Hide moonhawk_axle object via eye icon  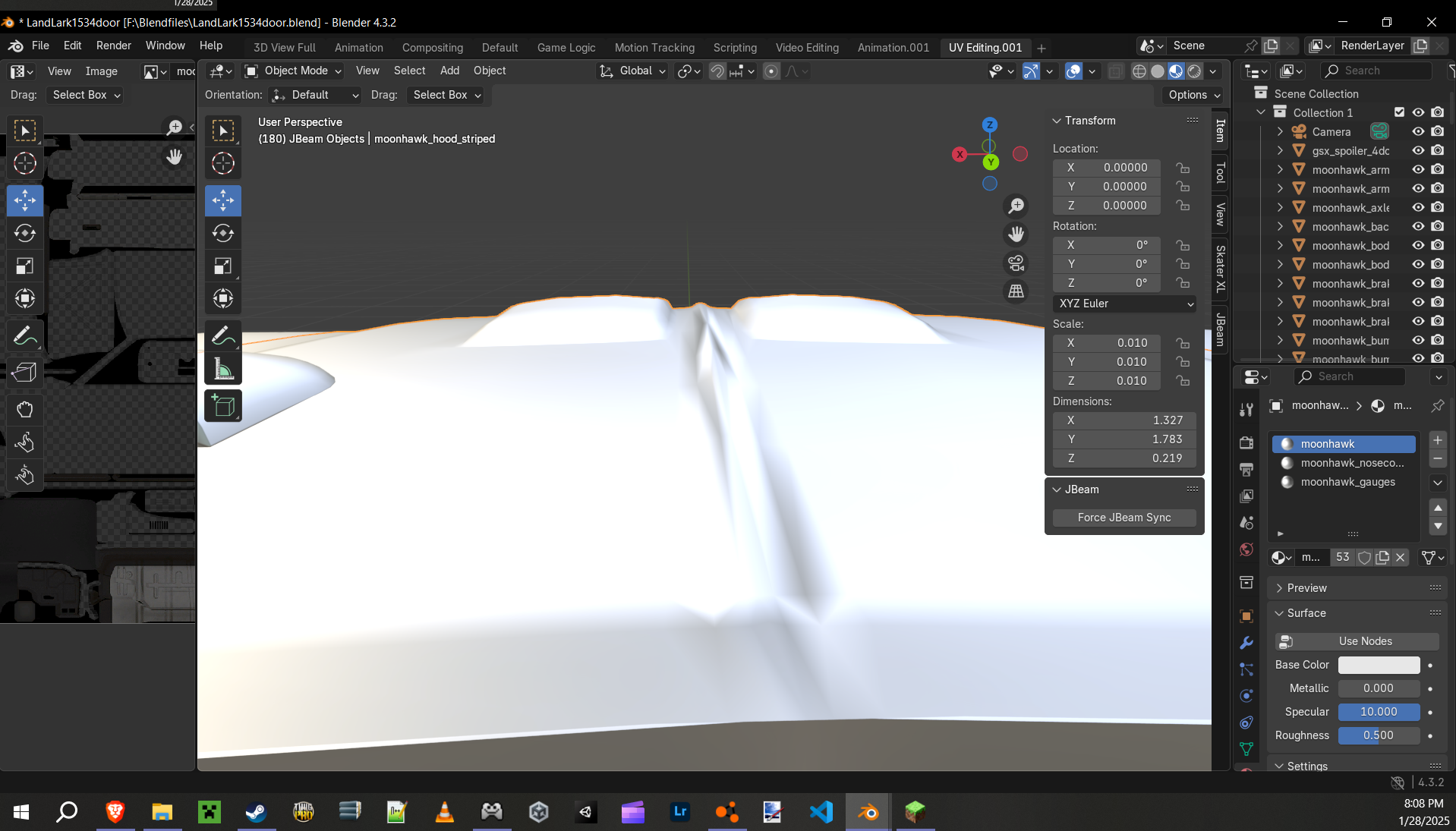(1418, 207)
